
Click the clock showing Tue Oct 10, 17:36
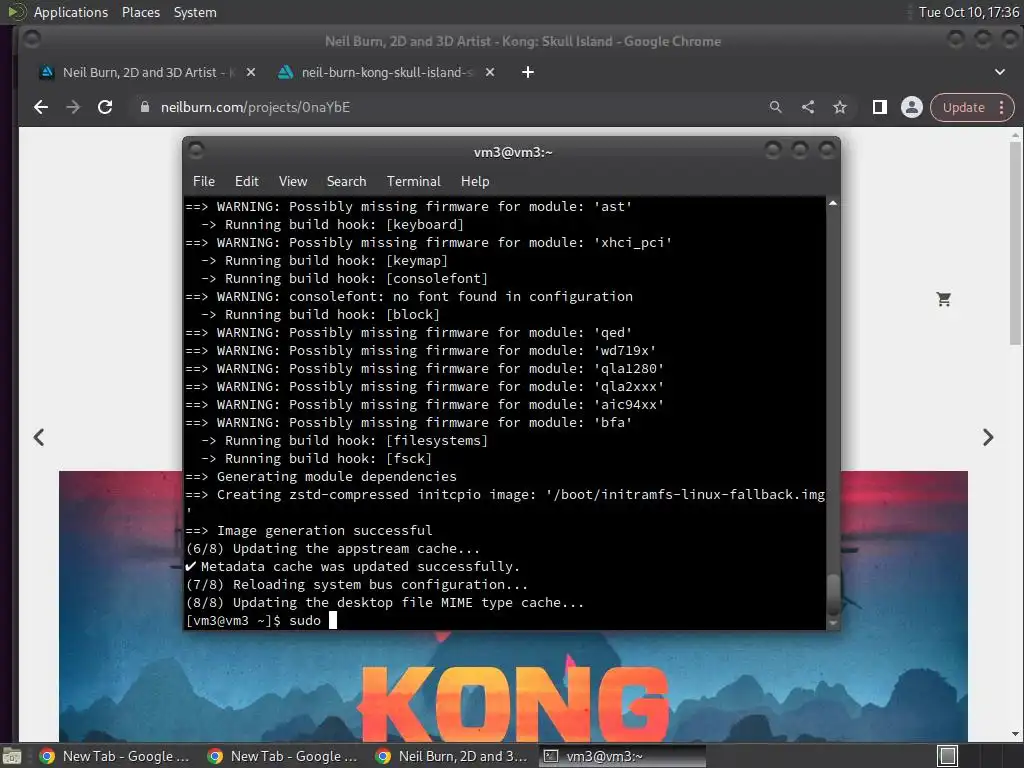[968, 12]
